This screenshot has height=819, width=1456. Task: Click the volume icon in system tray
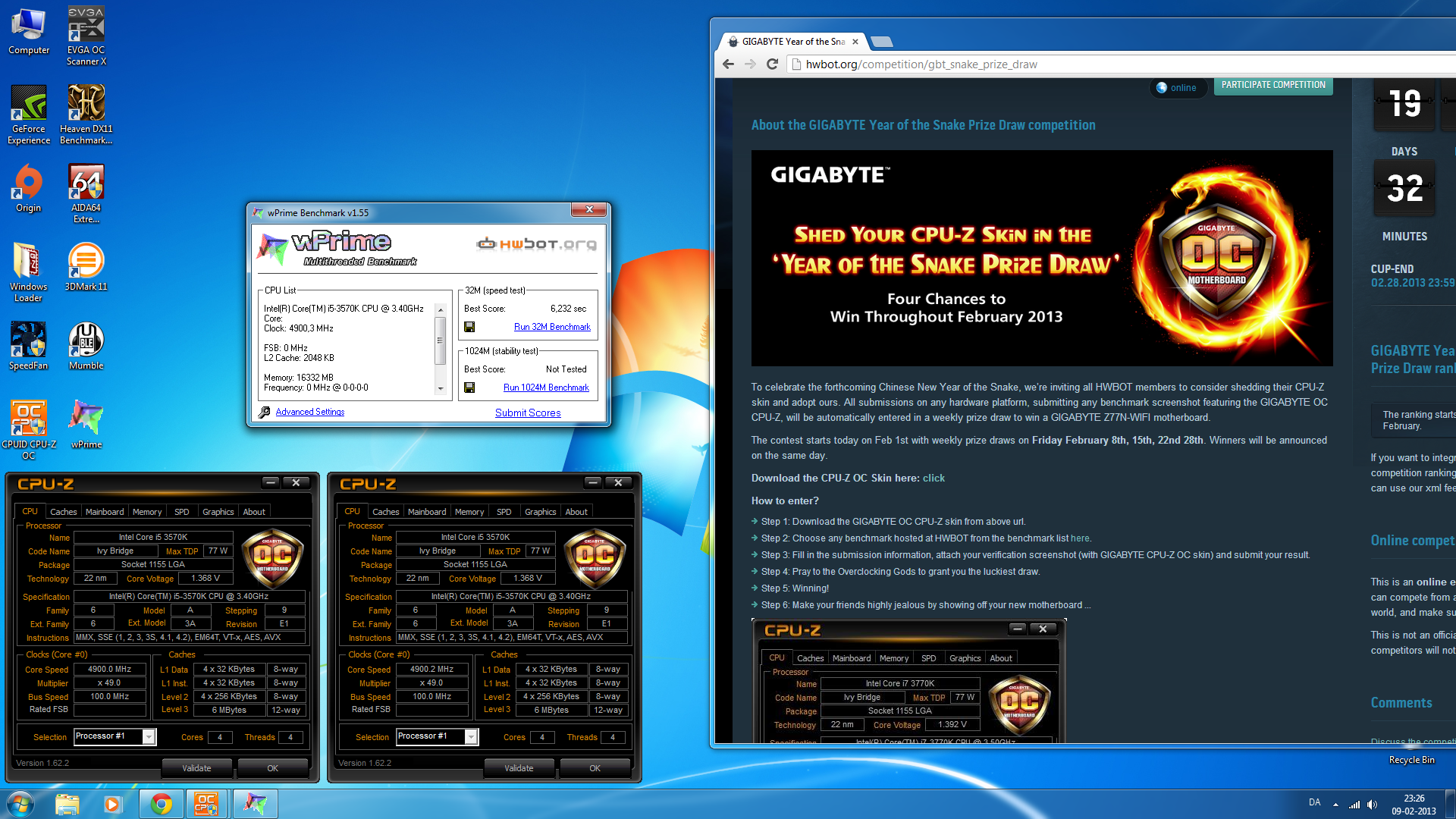[1372, 805]
